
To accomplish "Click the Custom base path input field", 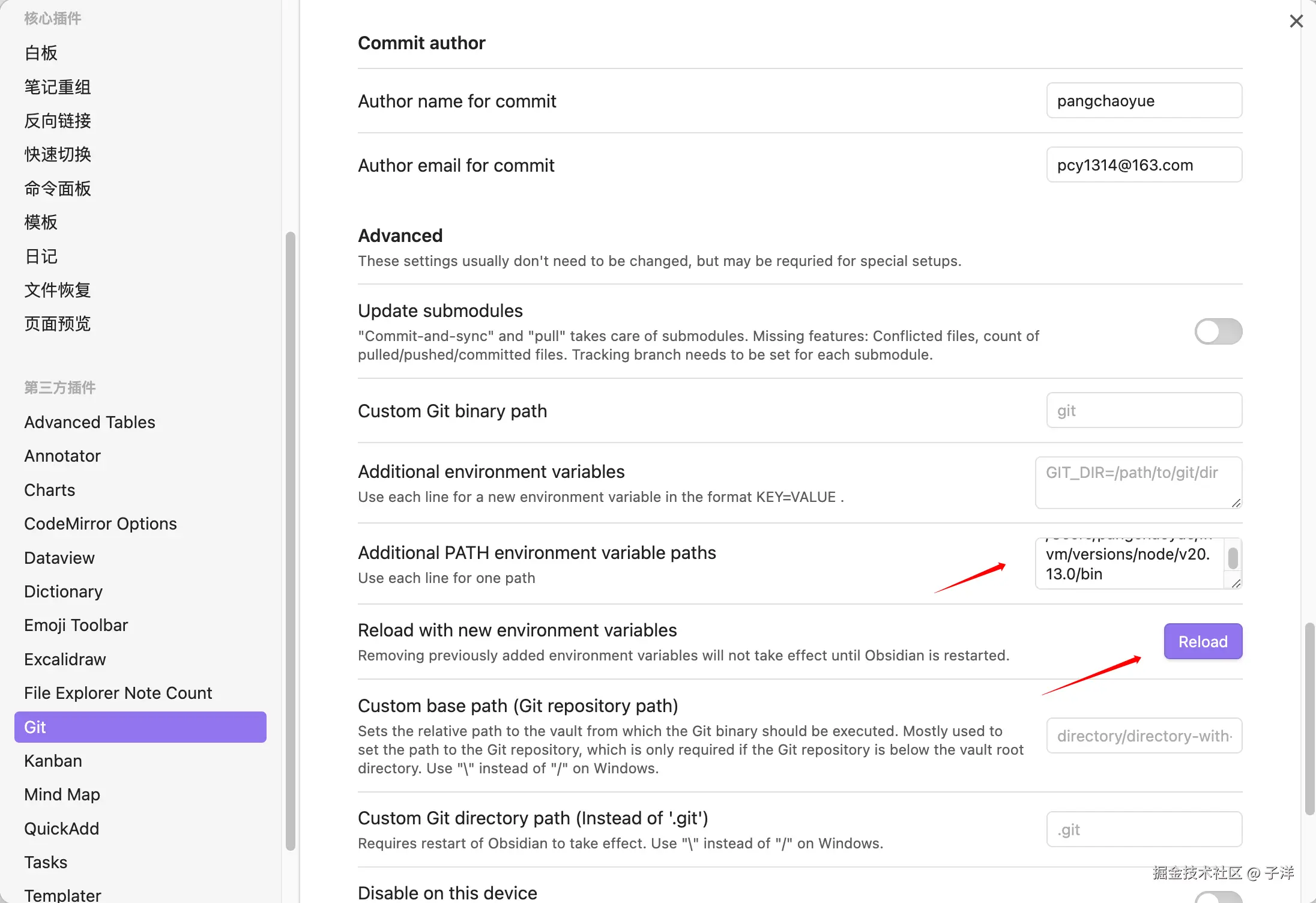I will [x=1144, y=735].
